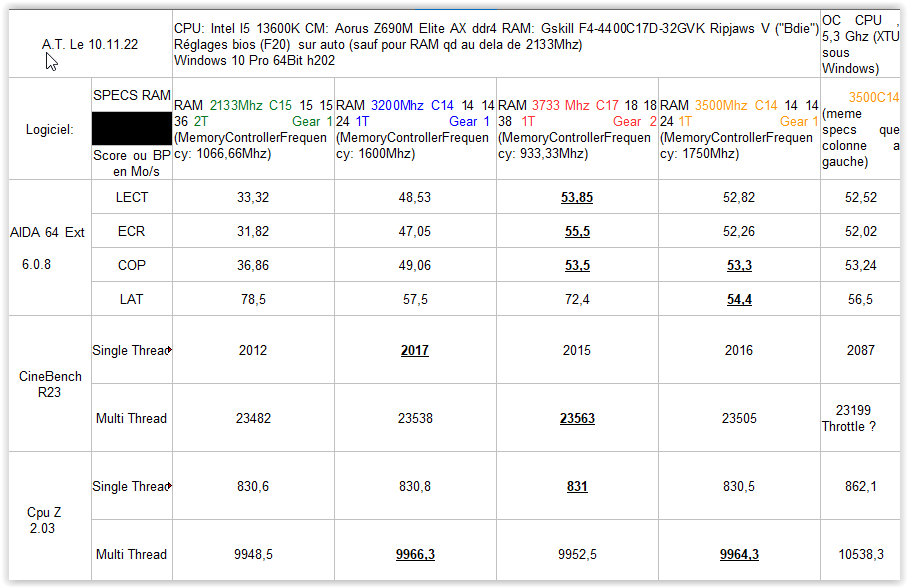Screen dimensions: 908x588
Task: Click CineBench Single Thread score 2016
Action: [739, 350]
